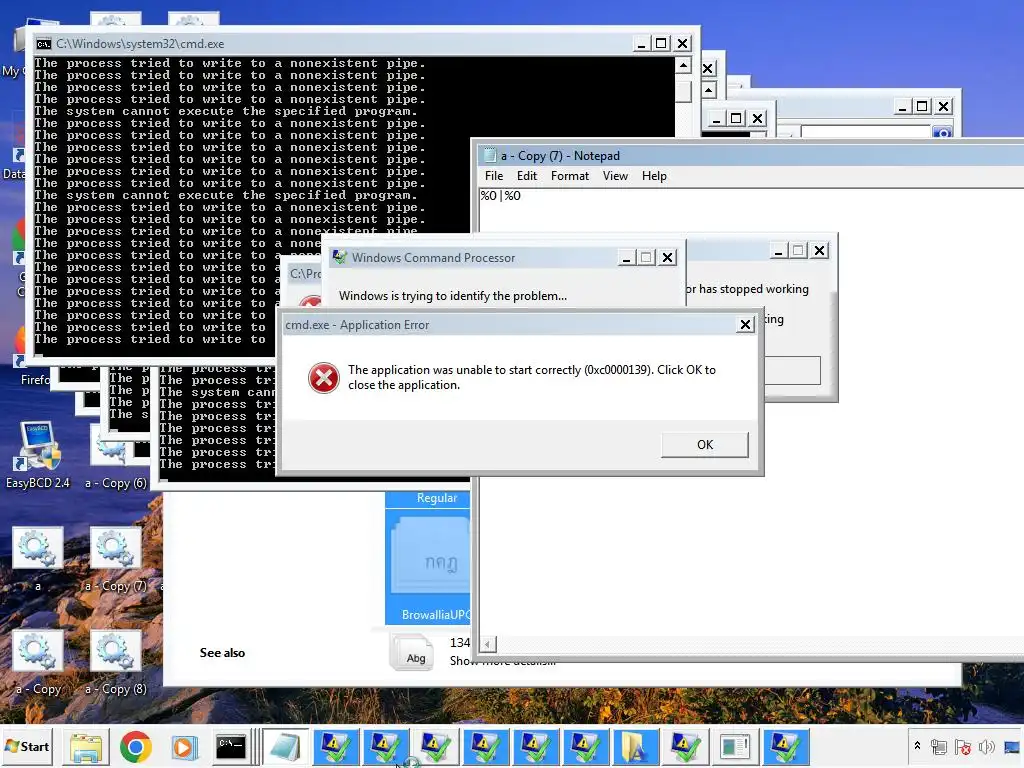Open the Edit menu in Notepad
Screen dimensions: 1024x768
click(x=526, y=176)
